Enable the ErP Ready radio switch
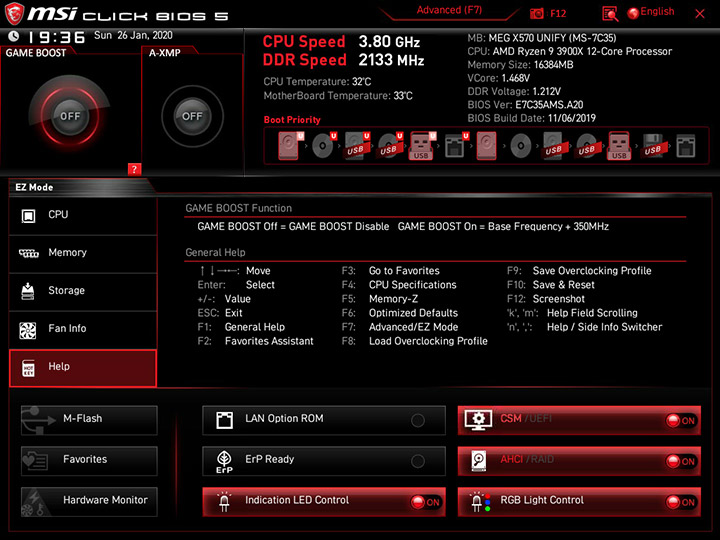The width and height of the screenshot is (720, 540). (418, 461)
